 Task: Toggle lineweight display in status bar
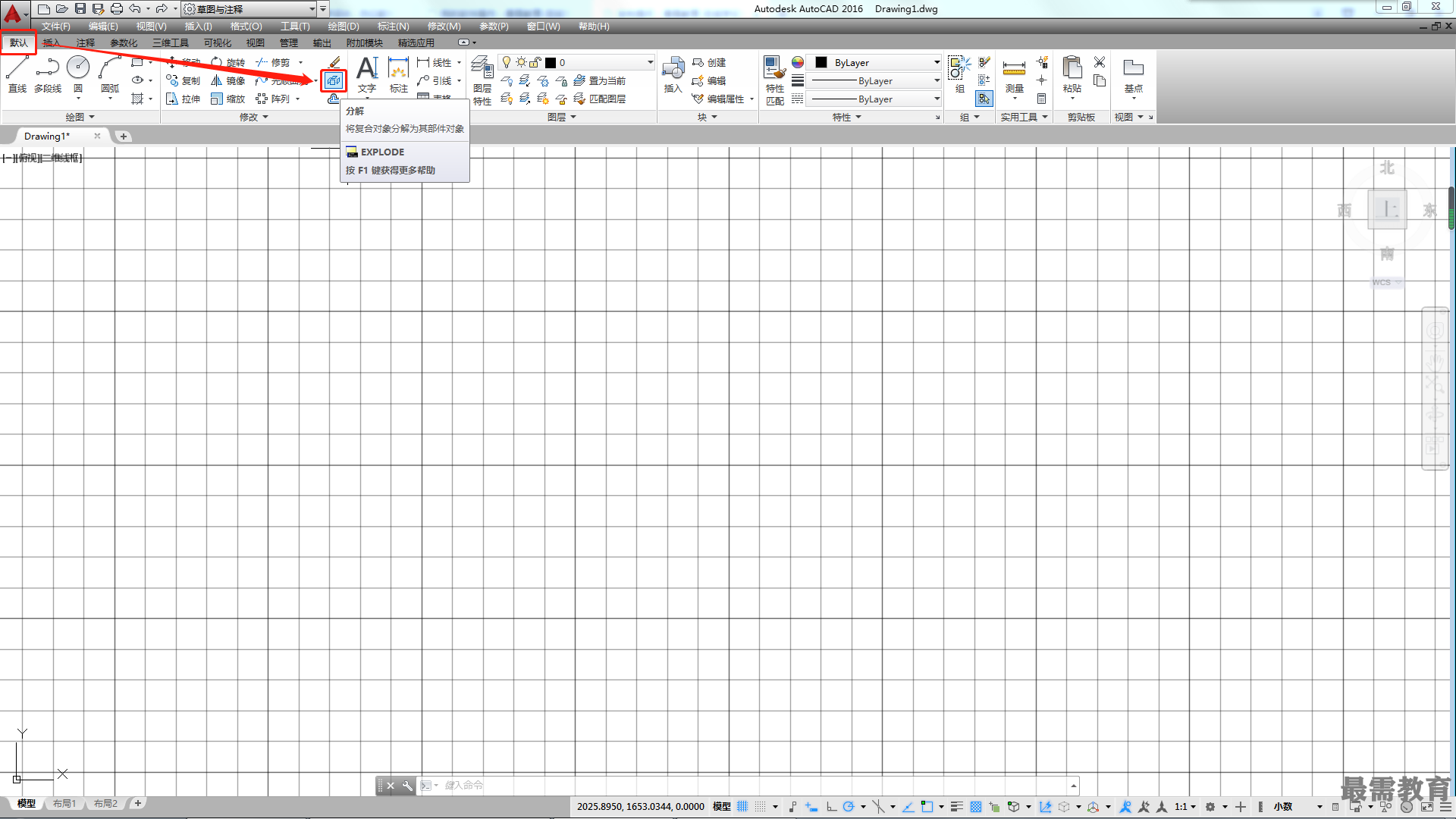pyautogui.click(x=957, y=807)
